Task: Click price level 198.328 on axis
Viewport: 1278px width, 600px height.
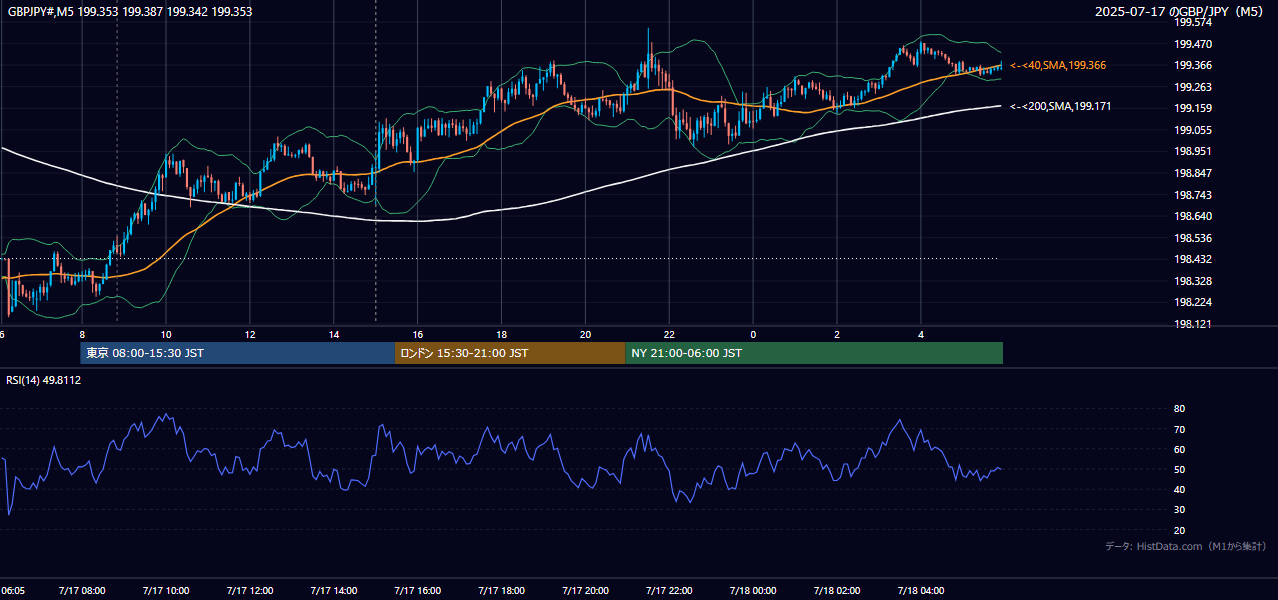Action: point(1193,281)
